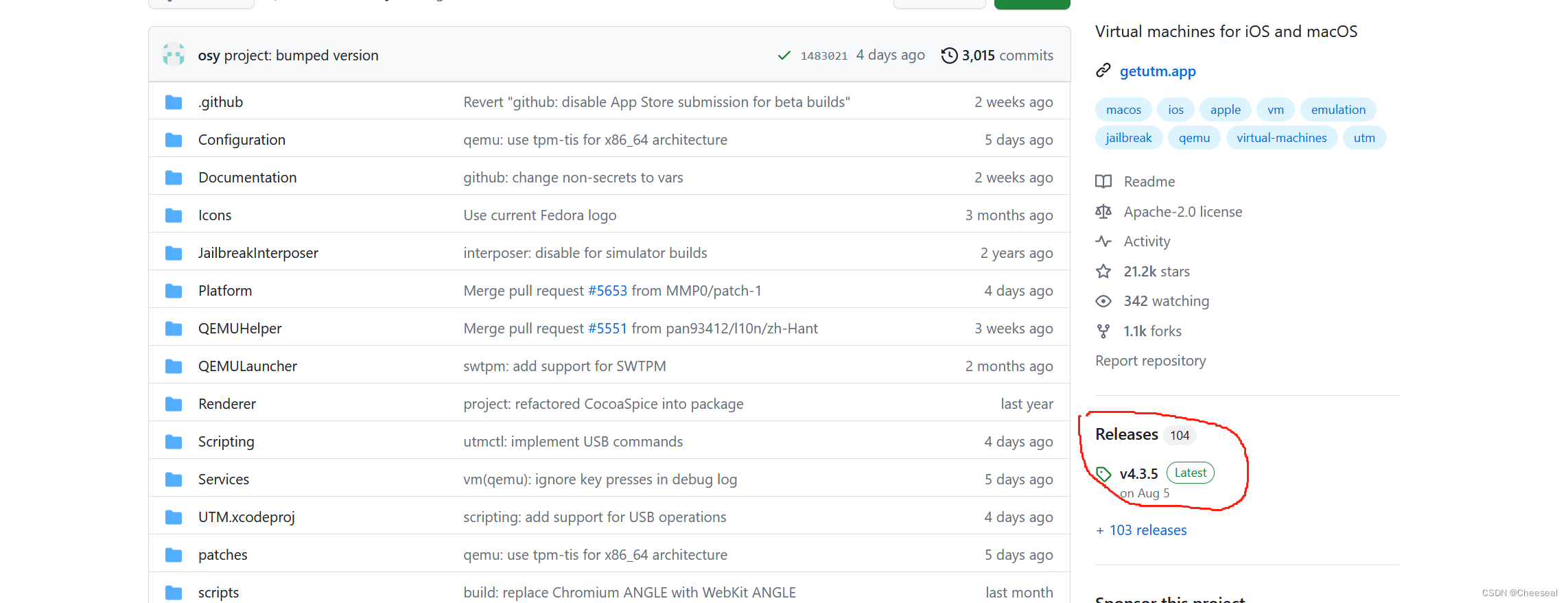Screen dimensions: 1568x603
Task: Open pull request #5653 link
Action: (607, 291)
